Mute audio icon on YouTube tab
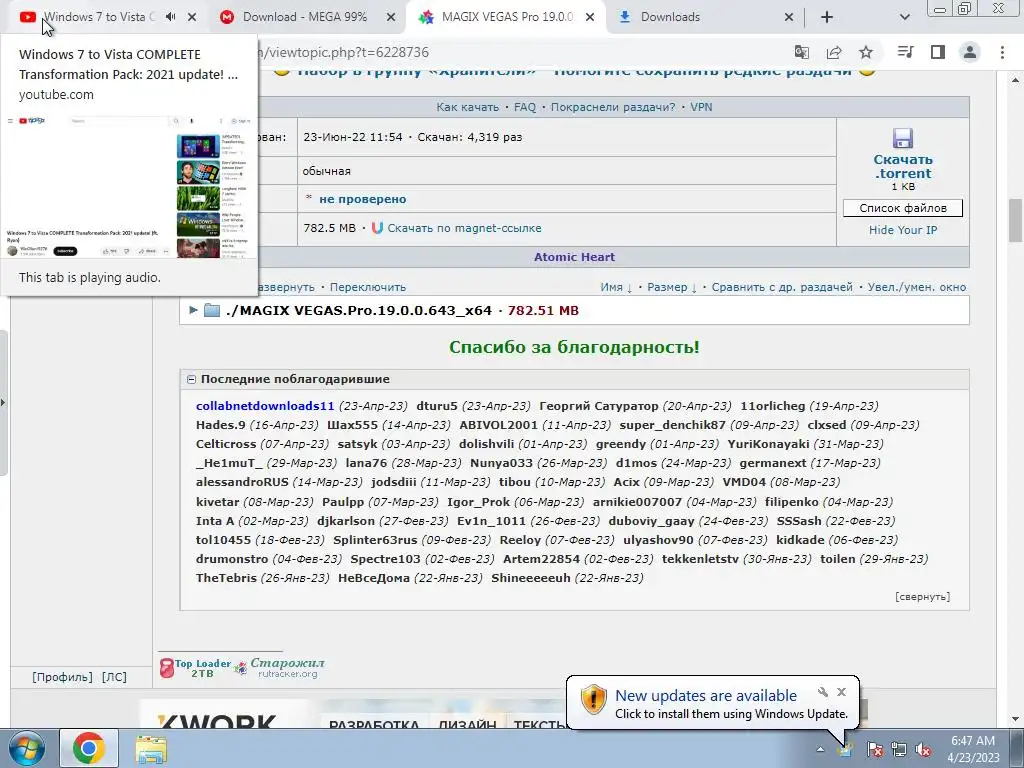The image size is (1024, 768). pos(171,17)
